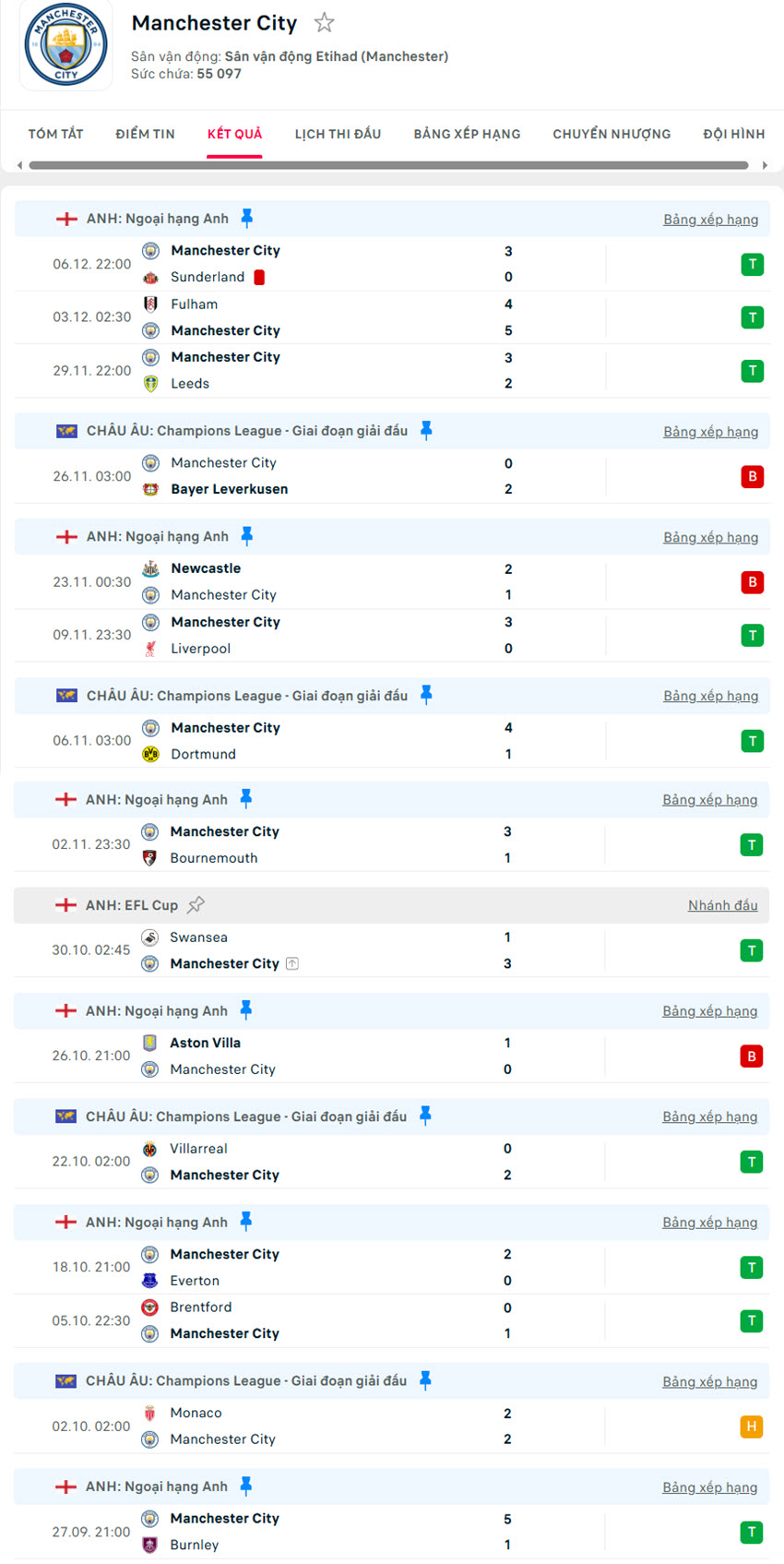Click the orange H badge for Monaco match

(x=751, y=1427)
